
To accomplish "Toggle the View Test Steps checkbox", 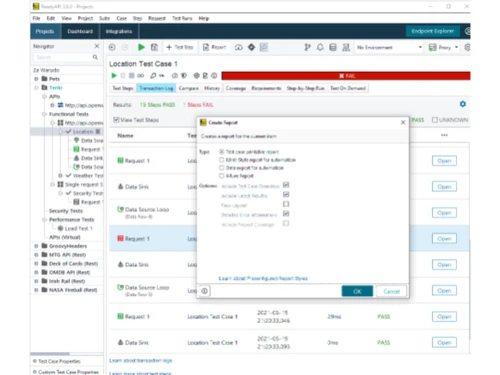I will pos(116,120).
